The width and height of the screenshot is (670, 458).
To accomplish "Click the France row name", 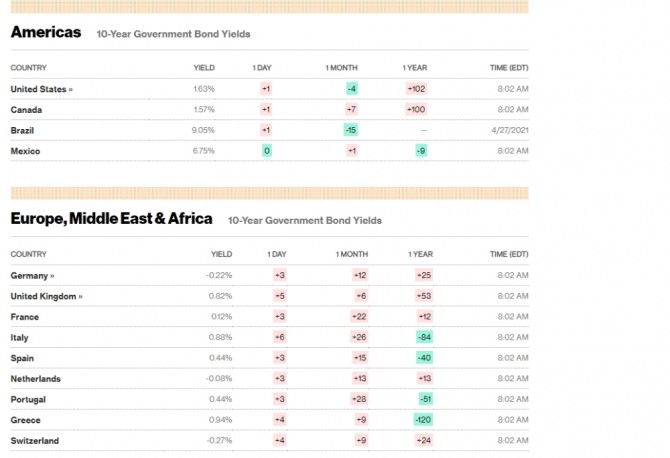I will coord(24,317).
